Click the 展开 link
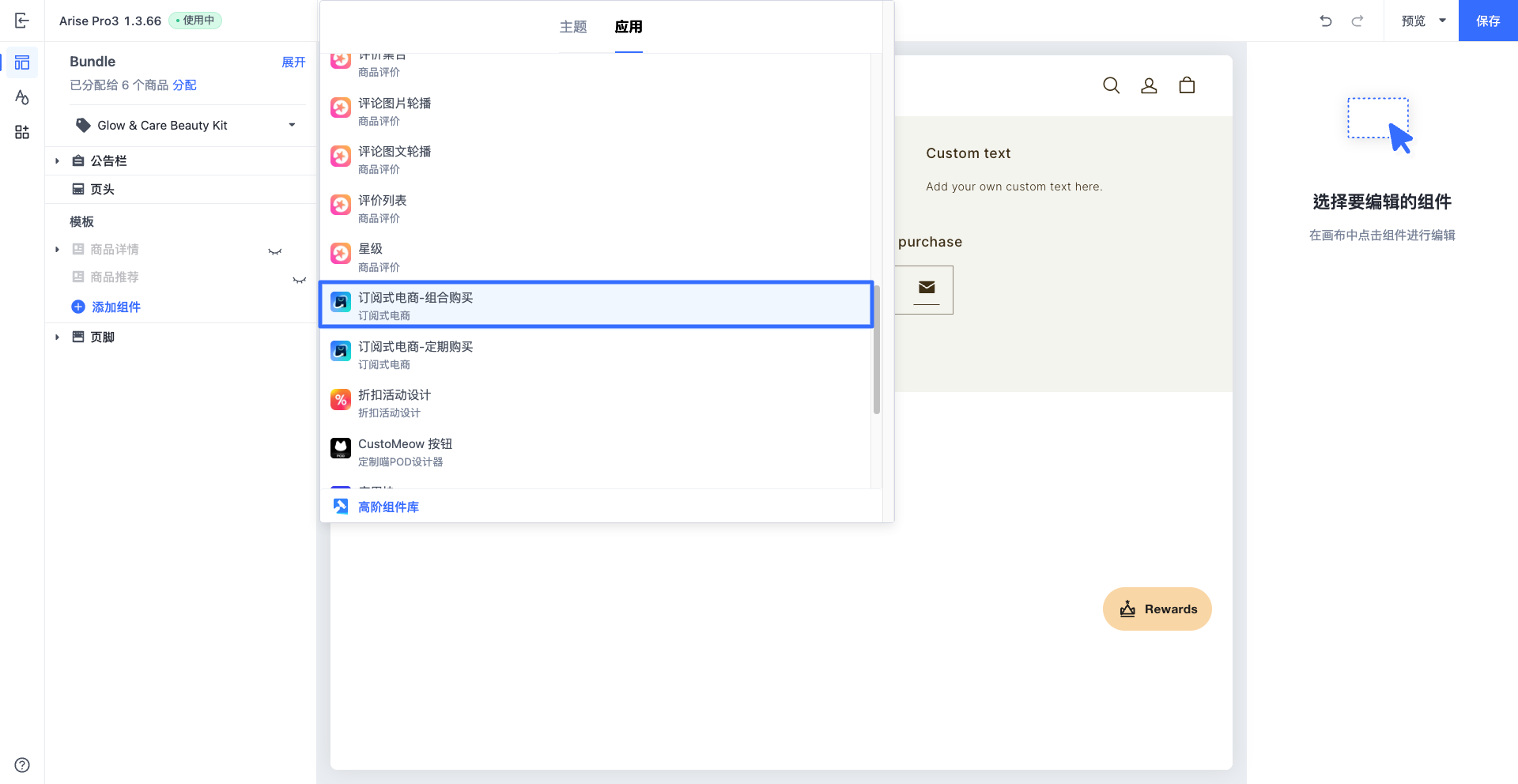 click(293, 62)
